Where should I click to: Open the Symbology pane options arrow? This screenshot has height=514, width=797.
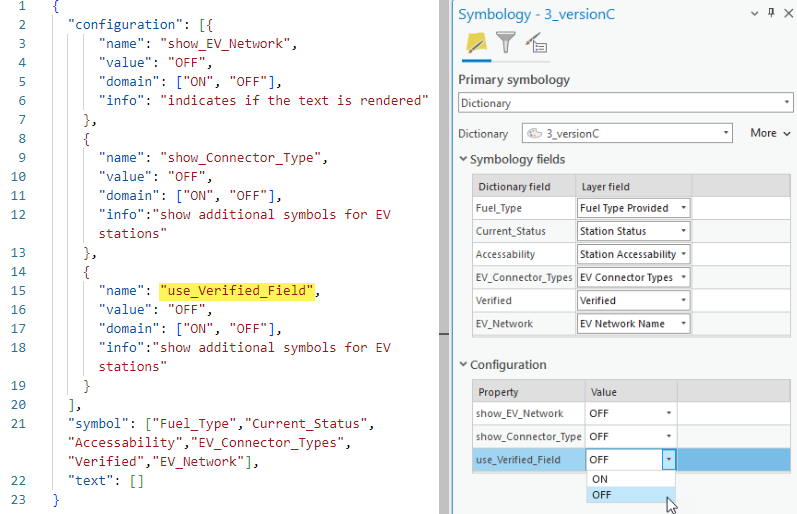(x=753, y=13)
